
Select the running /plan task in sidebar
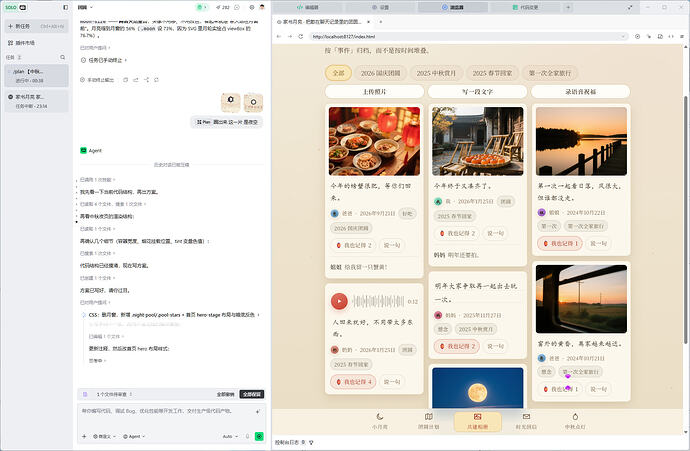pyautogui.click(x=37, y=76)
